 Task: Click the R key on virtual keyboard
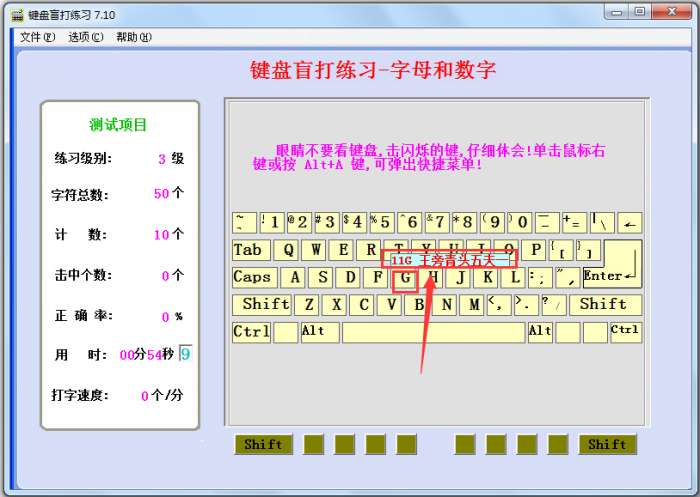370,250
